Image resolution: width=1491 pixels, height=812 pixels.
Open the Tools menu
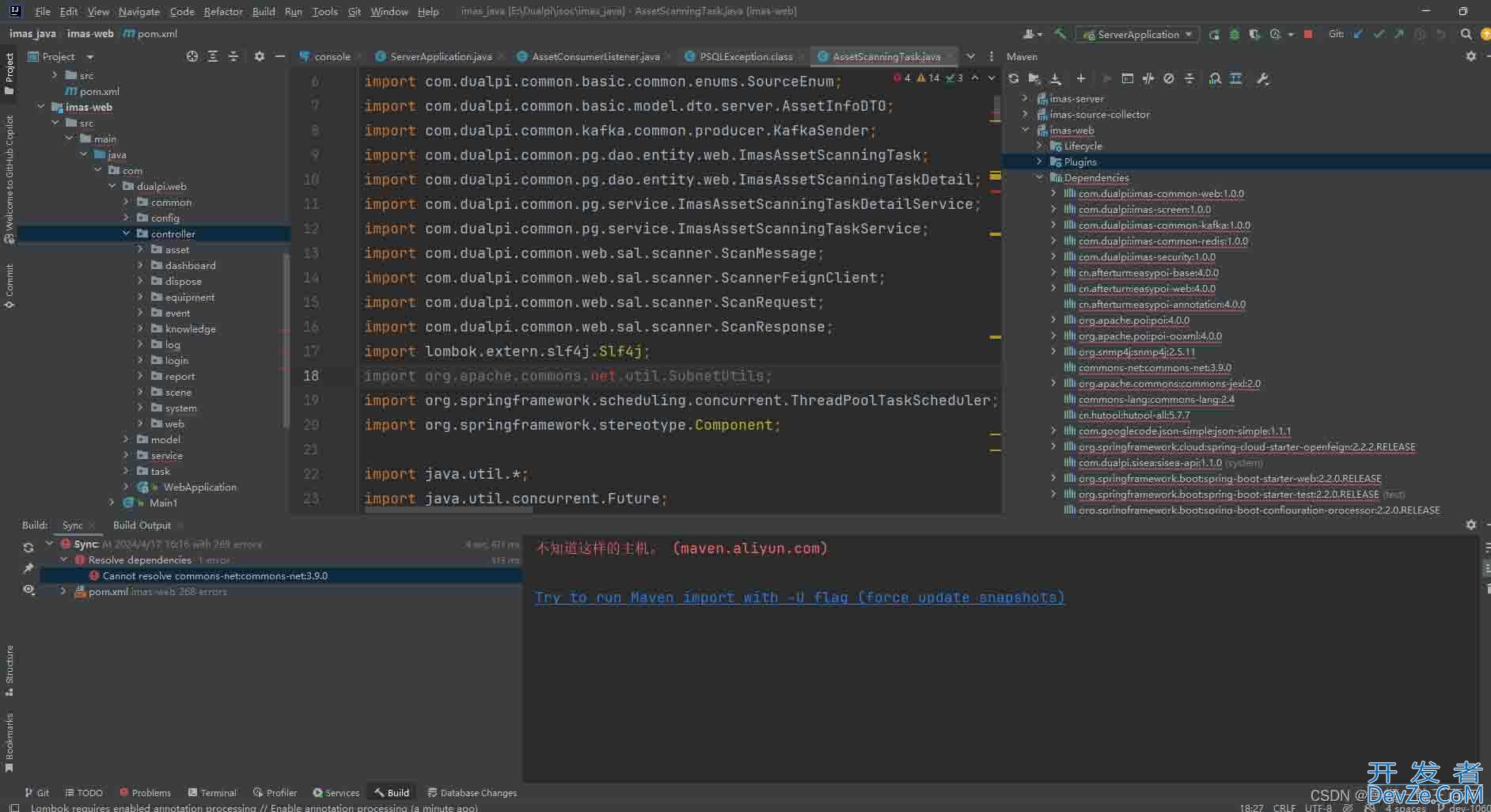coord(324,11)
